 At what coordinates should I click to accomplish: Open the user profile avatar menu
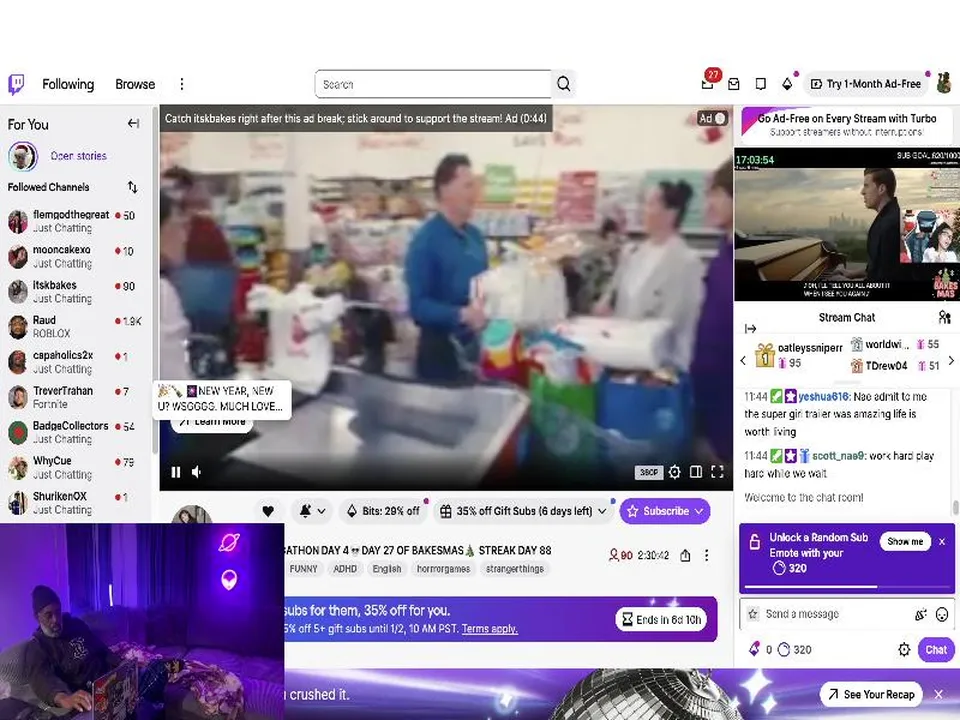point(943,83)
